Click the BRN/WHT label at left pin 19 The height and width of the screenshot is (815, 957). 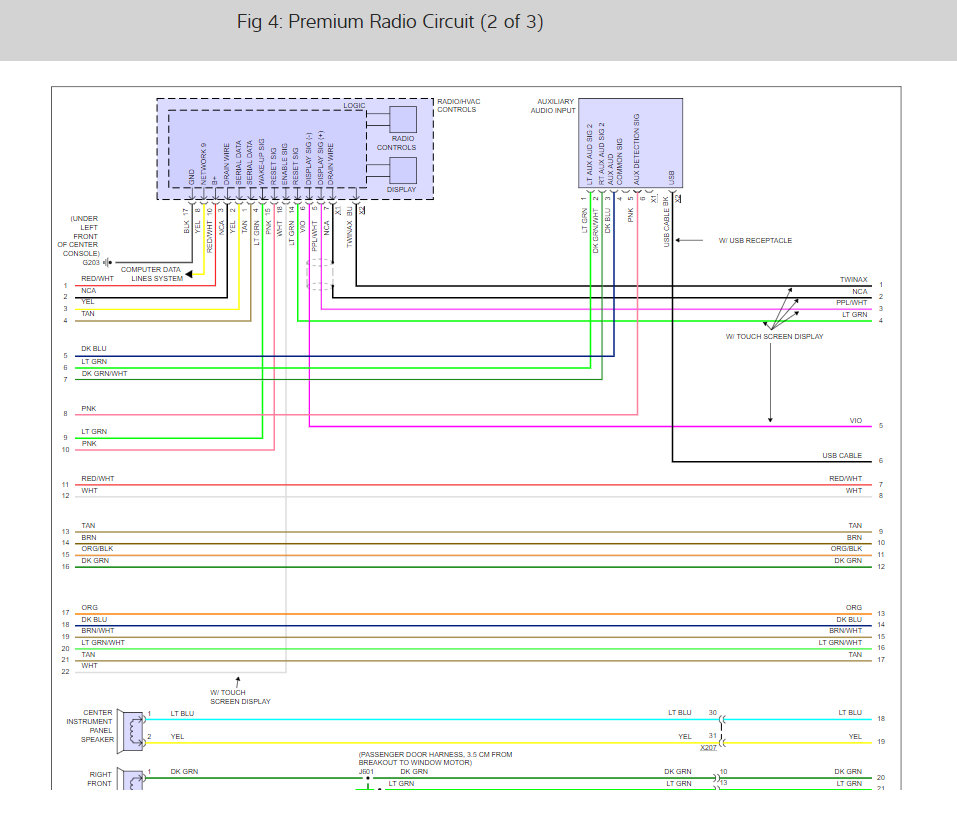tap(98, 631)
